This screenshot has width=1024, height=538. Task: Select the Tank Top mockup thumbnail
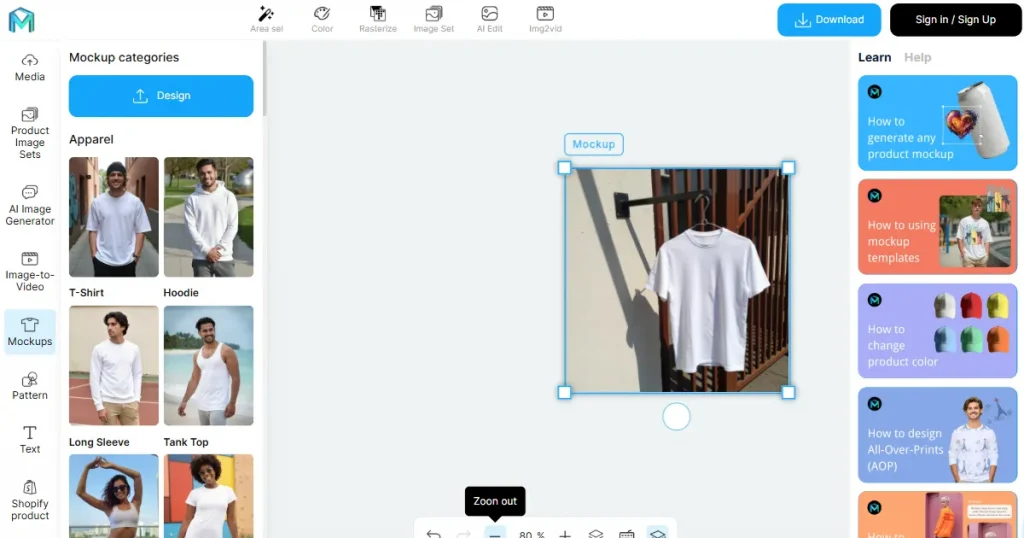pos(208,366)
